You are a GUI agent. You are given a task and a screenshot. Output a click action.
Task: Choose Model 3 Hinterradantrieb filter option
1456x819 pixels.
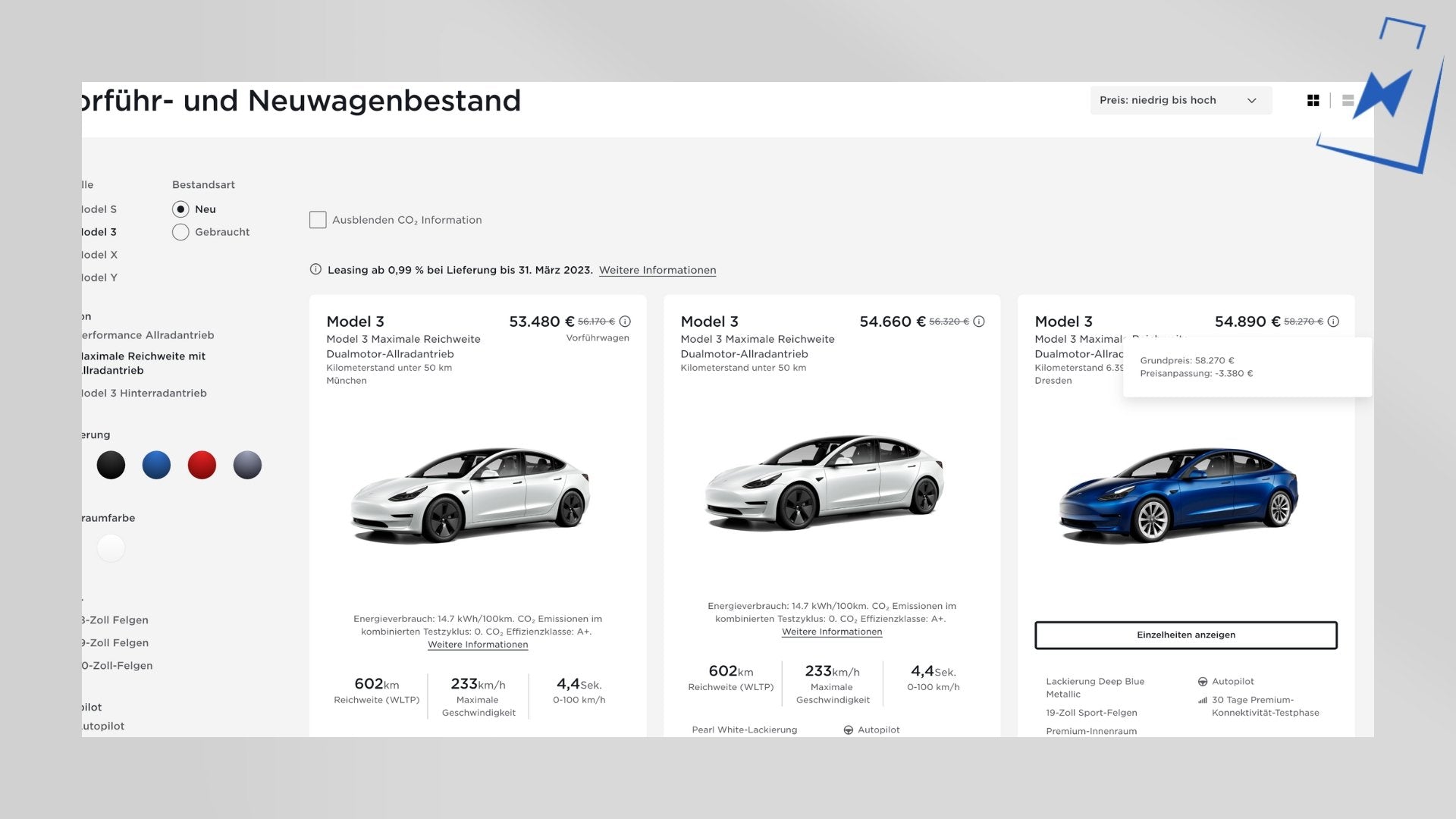(144, 393)
